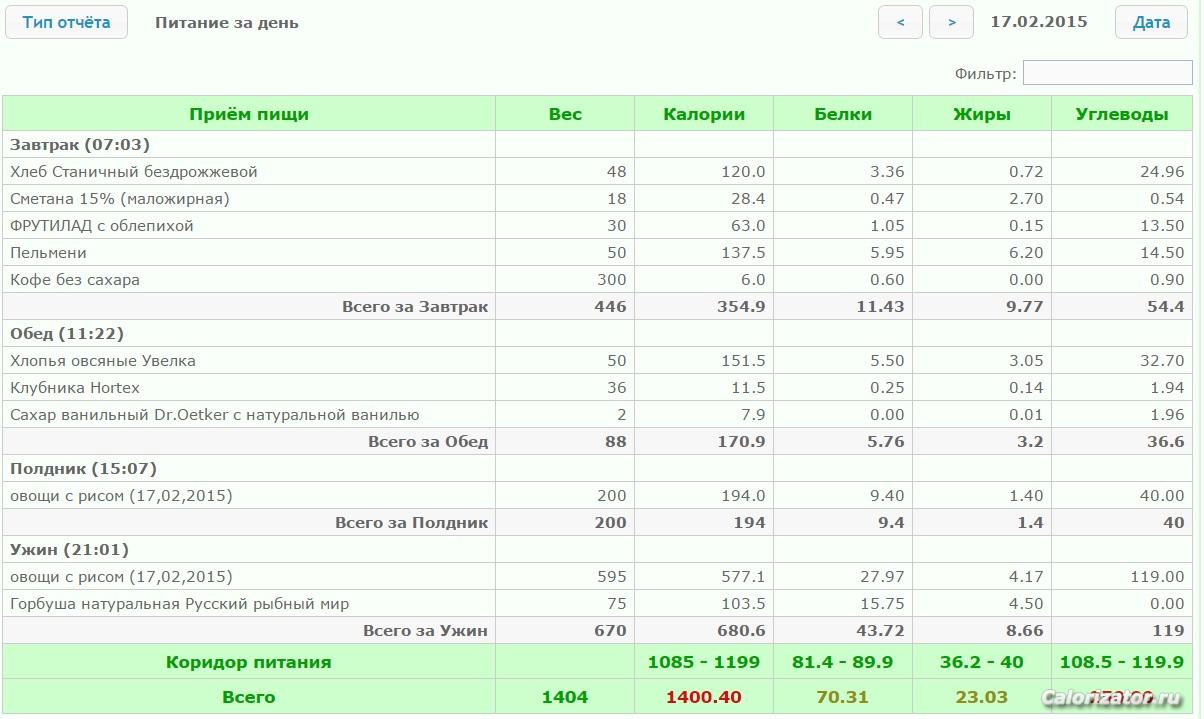
Task: Open the Тип отчёта report type button
Action: pyautogui.click(x=66, y=22)
